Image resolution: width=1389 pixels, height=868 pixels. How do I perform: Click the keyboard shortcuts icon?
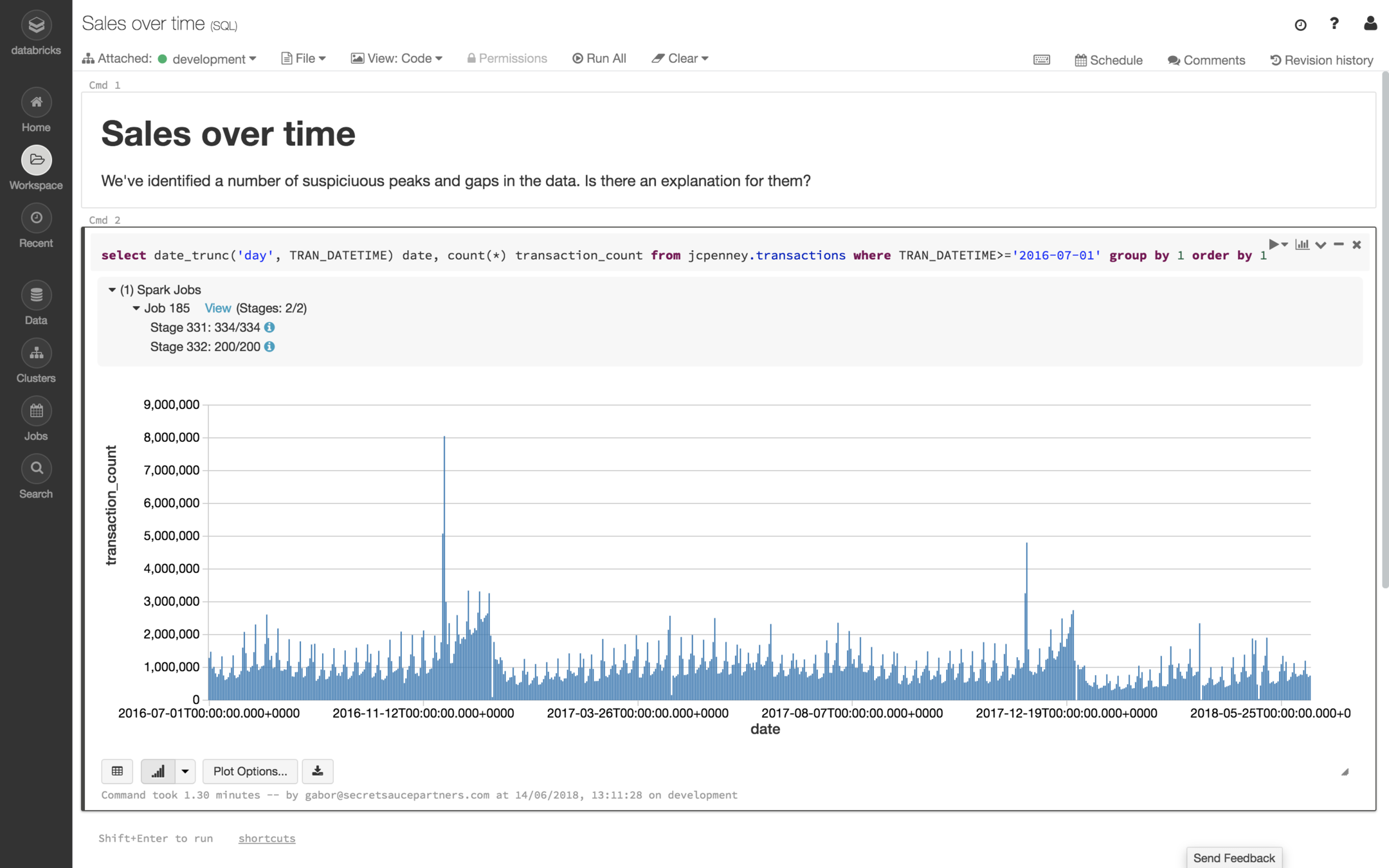click(1041, 60)
